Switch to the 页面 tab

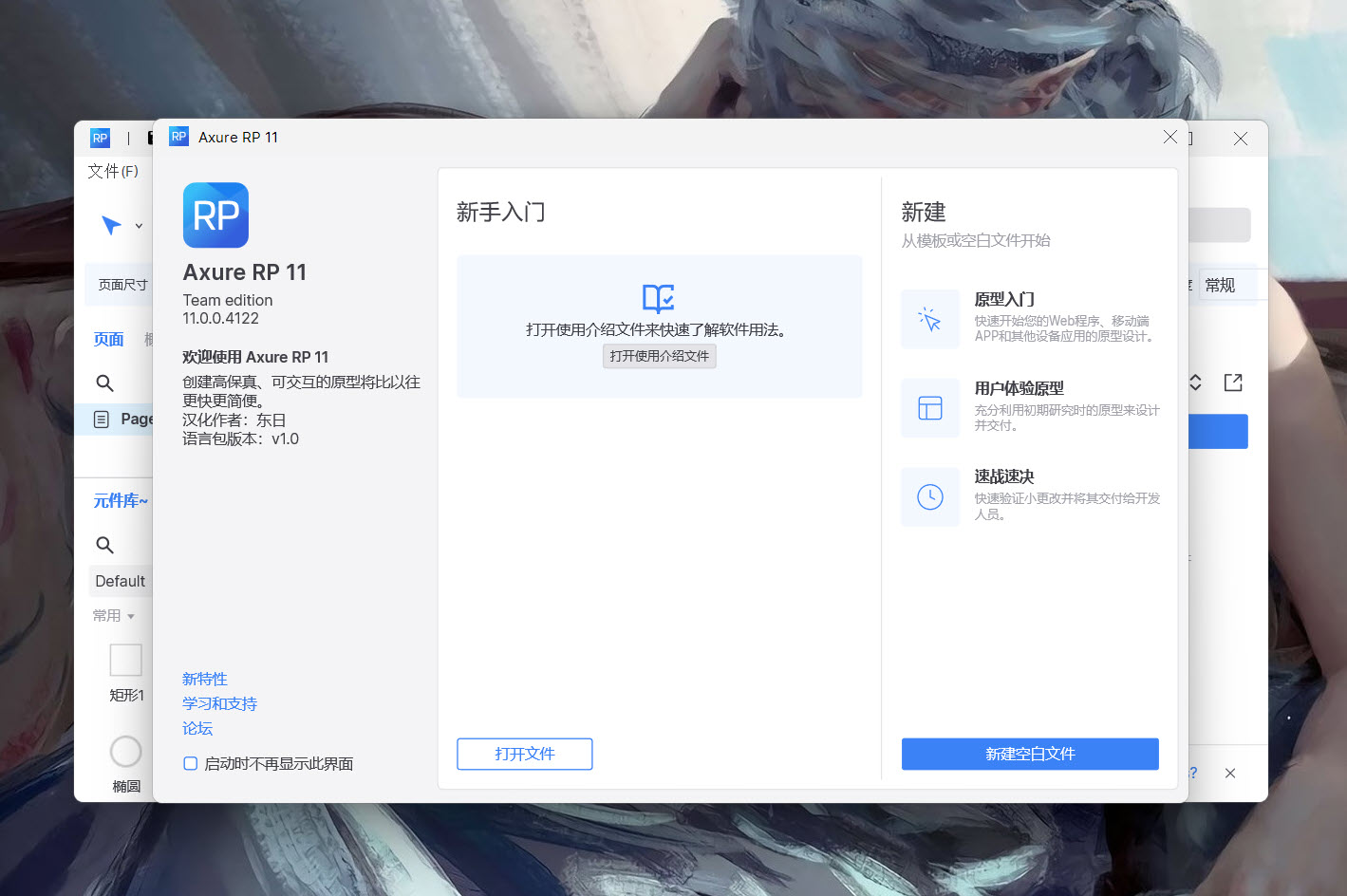point(108,339)
